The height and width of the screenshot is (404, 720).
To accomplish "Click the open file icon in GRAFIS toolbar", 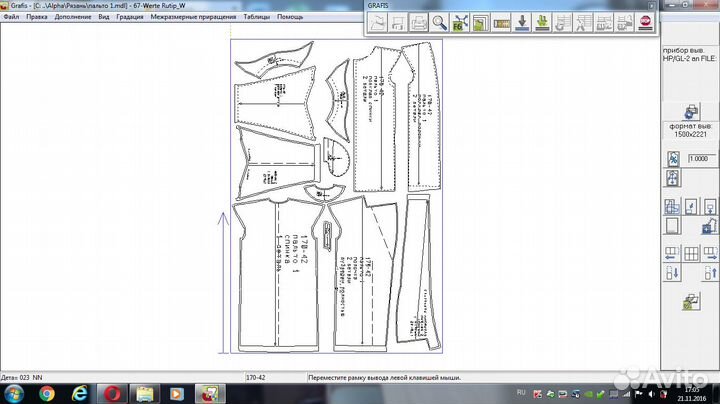I will (377, 23).
